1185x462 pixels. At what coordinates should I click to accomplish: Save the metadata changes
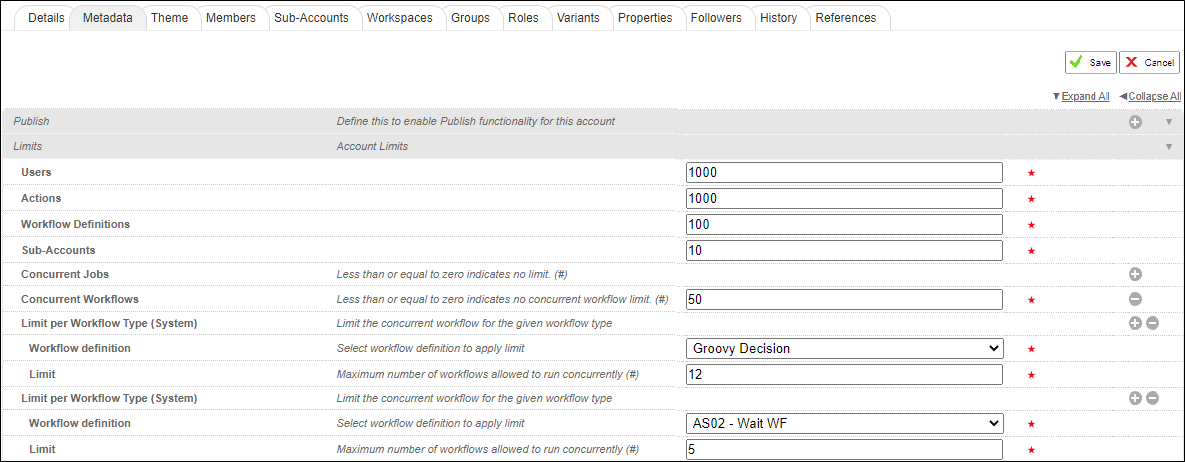click(x=1090, y=62)
